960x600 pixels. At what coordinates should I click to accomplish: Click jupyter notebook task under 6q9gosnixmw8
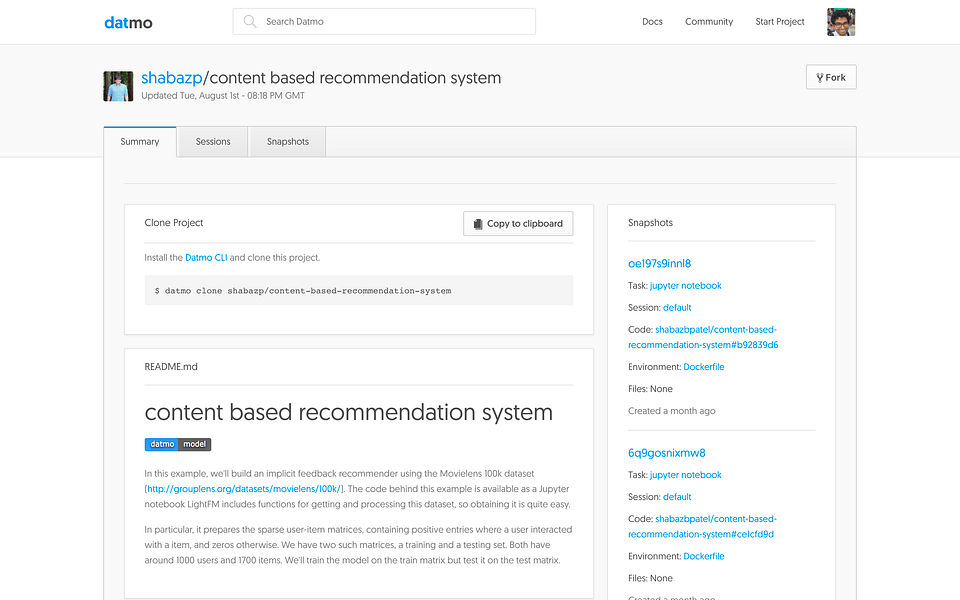pos(686,474)
